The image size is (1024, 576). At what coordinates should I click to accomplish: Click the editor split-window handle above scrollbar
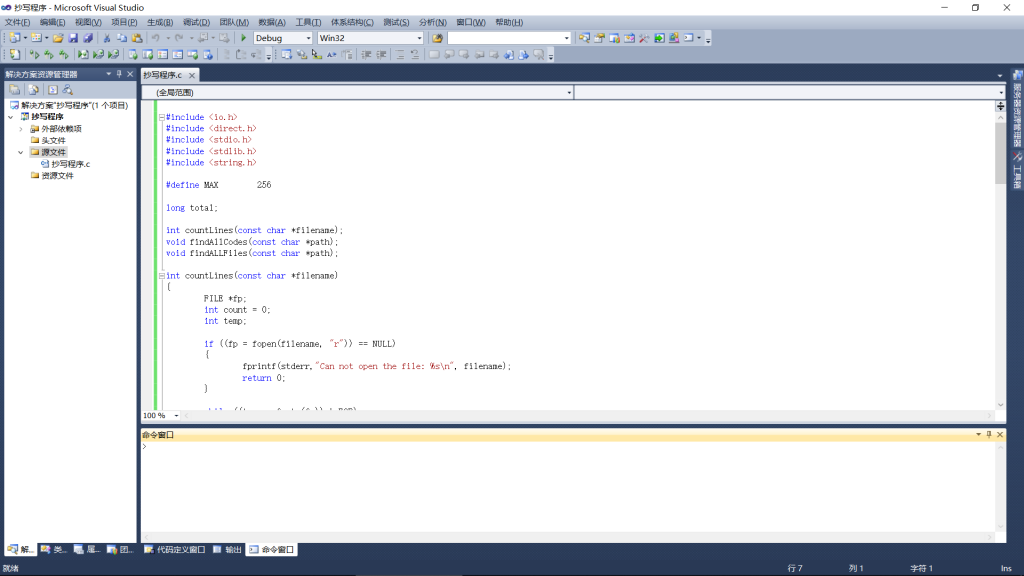pyautogui.click(x=1000, y=106)
